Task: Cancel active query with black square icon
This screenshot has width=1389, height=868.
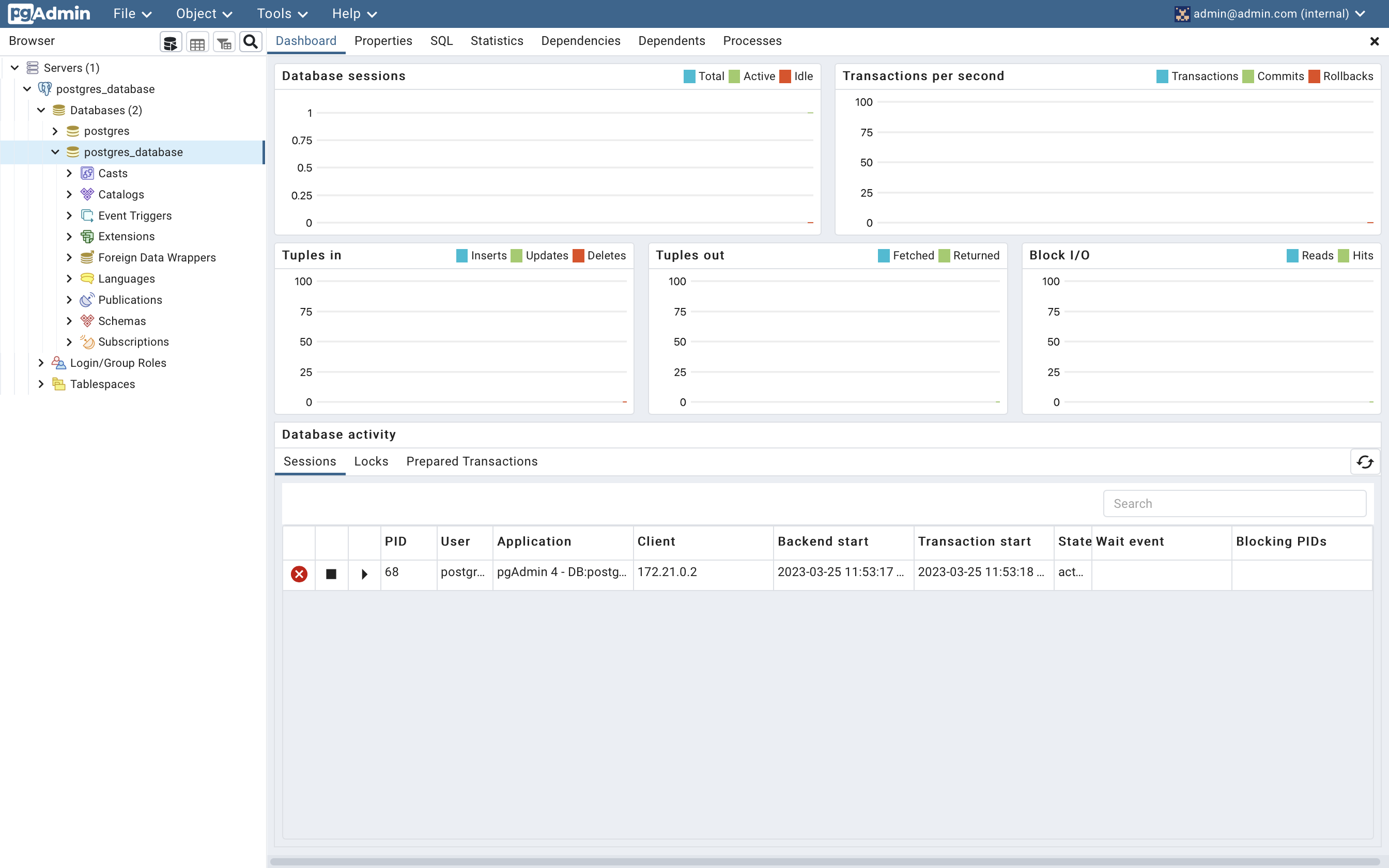Action: (x=331, y=574)
